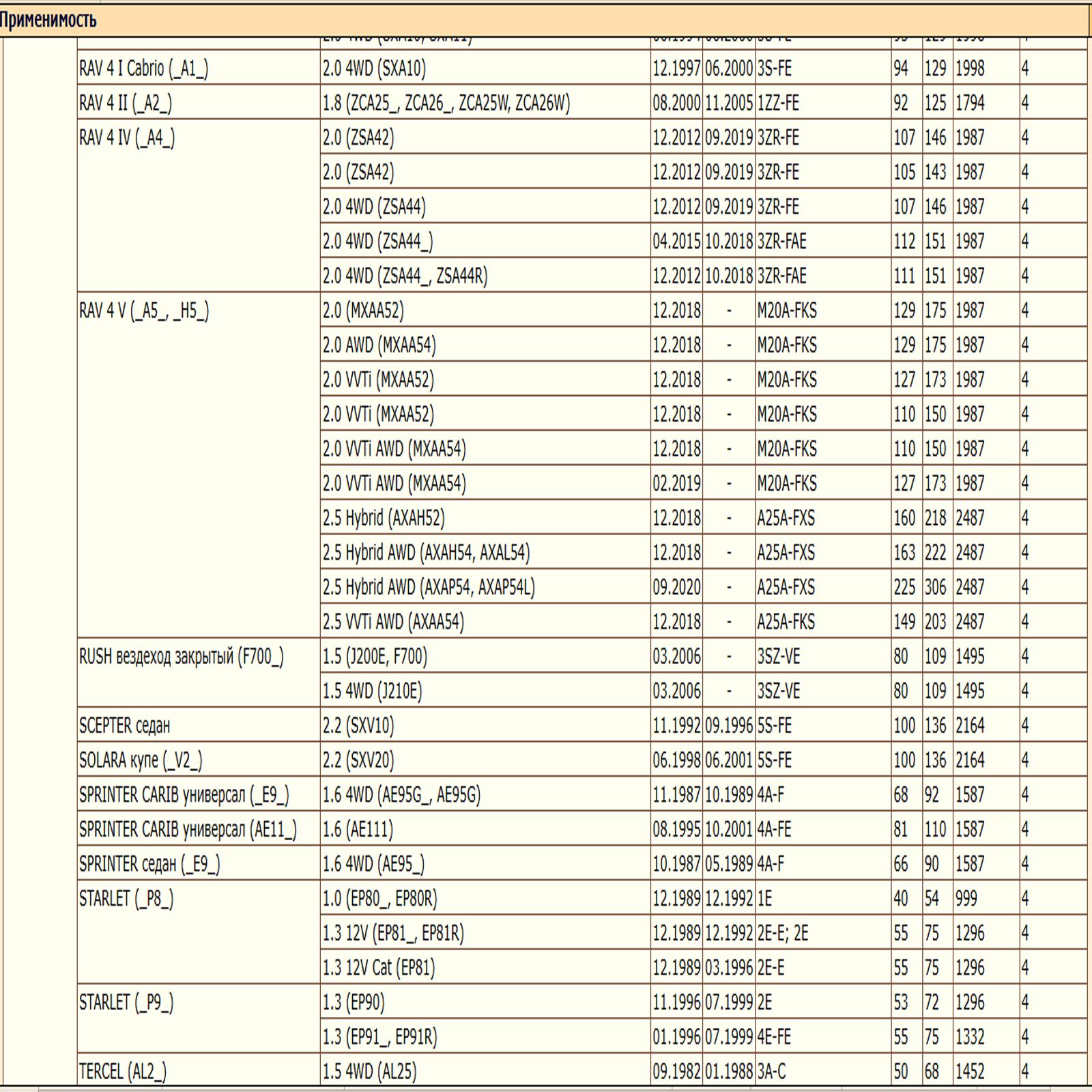Click the 1.8 (ZCA25_, ZCA26_) modification cell
This screenshot has width=1092, height=1092.
click(446, 103)
